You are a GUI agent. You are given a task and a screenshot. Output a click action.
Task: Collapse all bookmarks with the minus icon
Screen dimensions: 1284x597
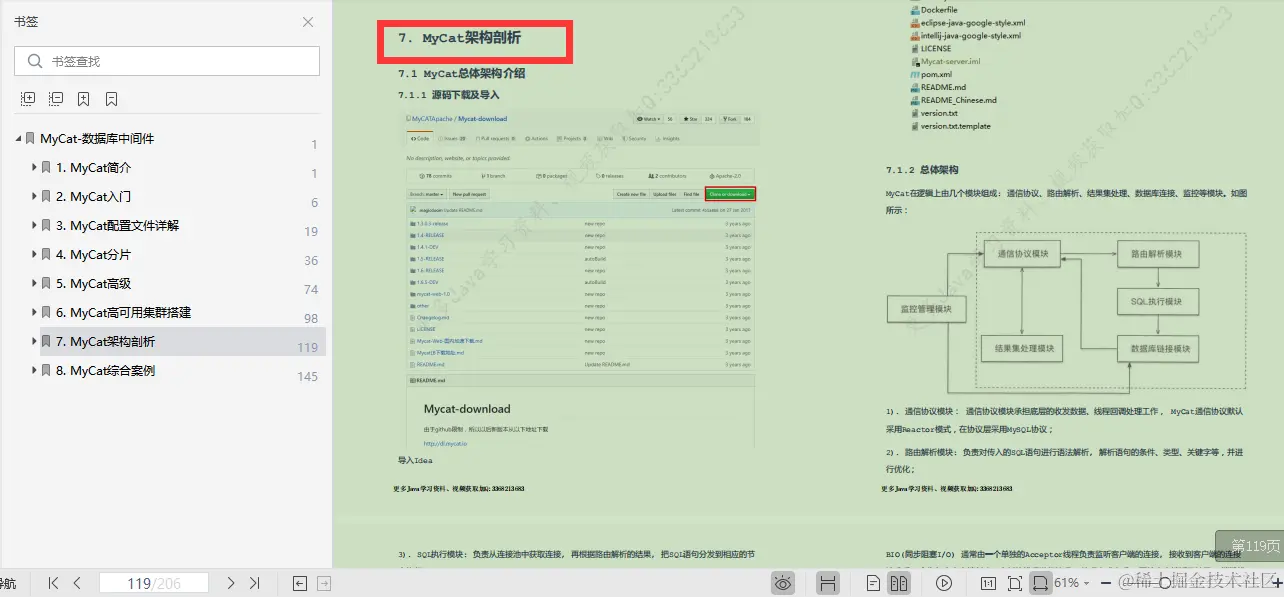click(55, 98)
